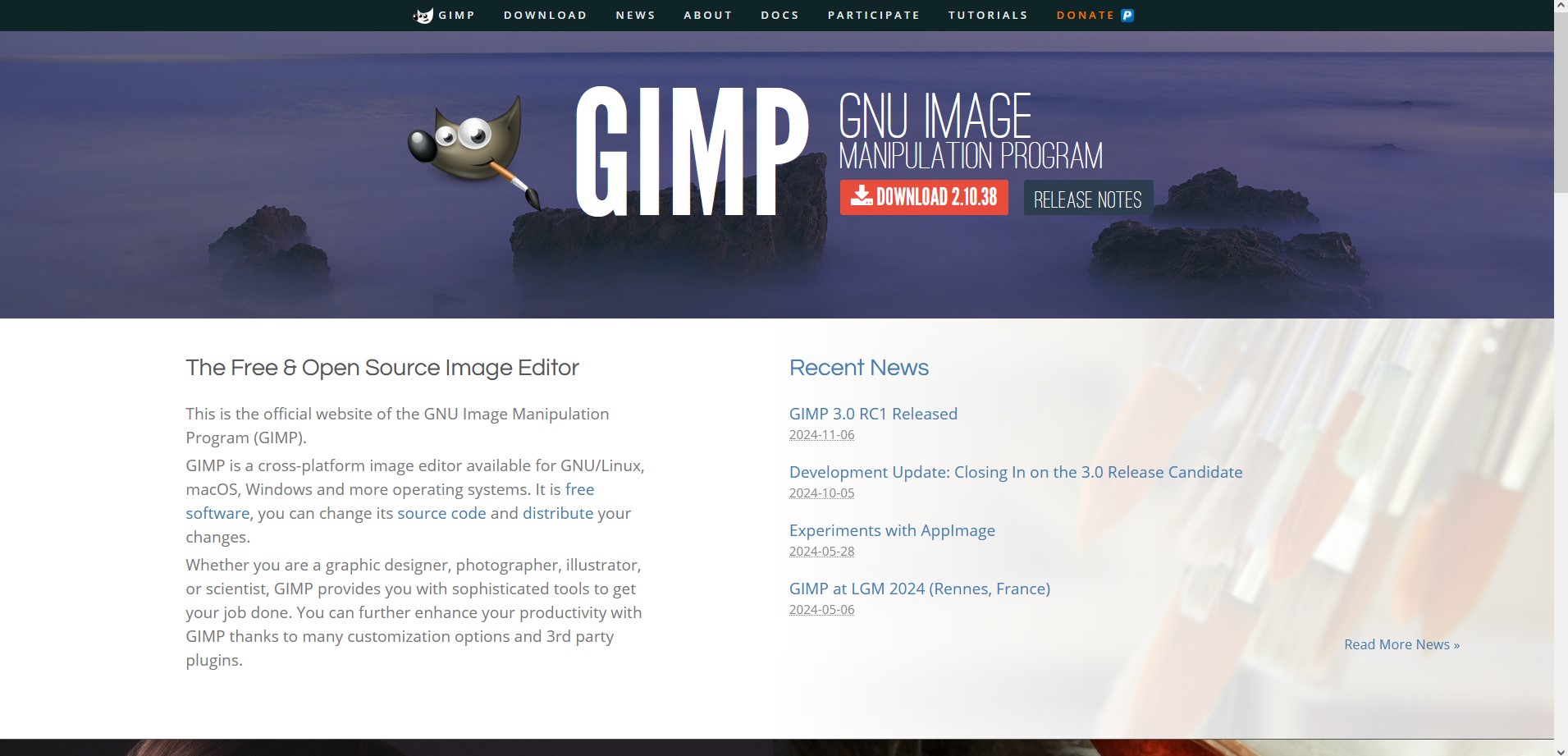Click the Download 2.10.38 button

924,197
